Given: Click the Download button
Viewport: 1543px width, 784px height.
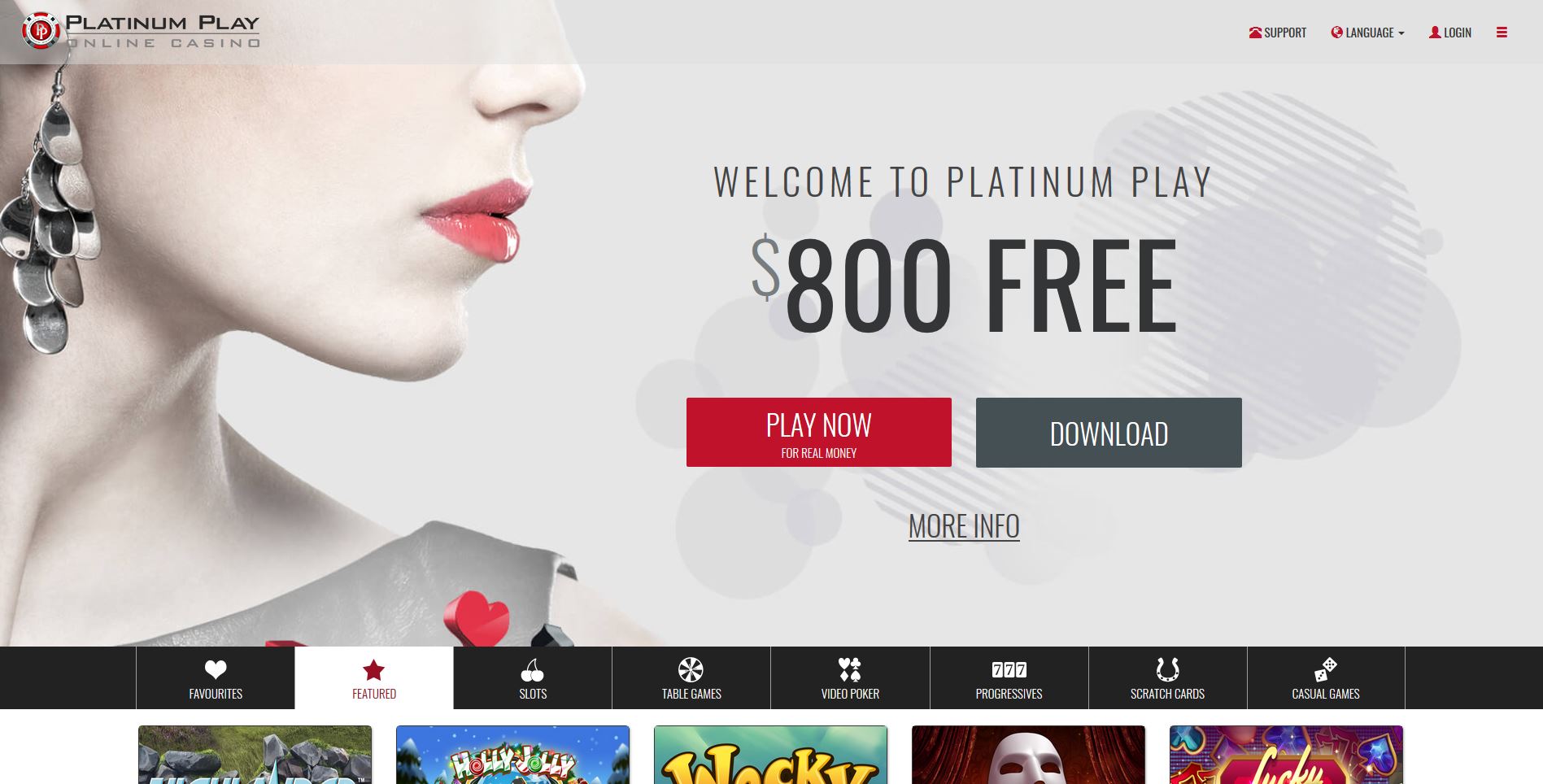Looking at the screenshot, I should click(1109, 433).
